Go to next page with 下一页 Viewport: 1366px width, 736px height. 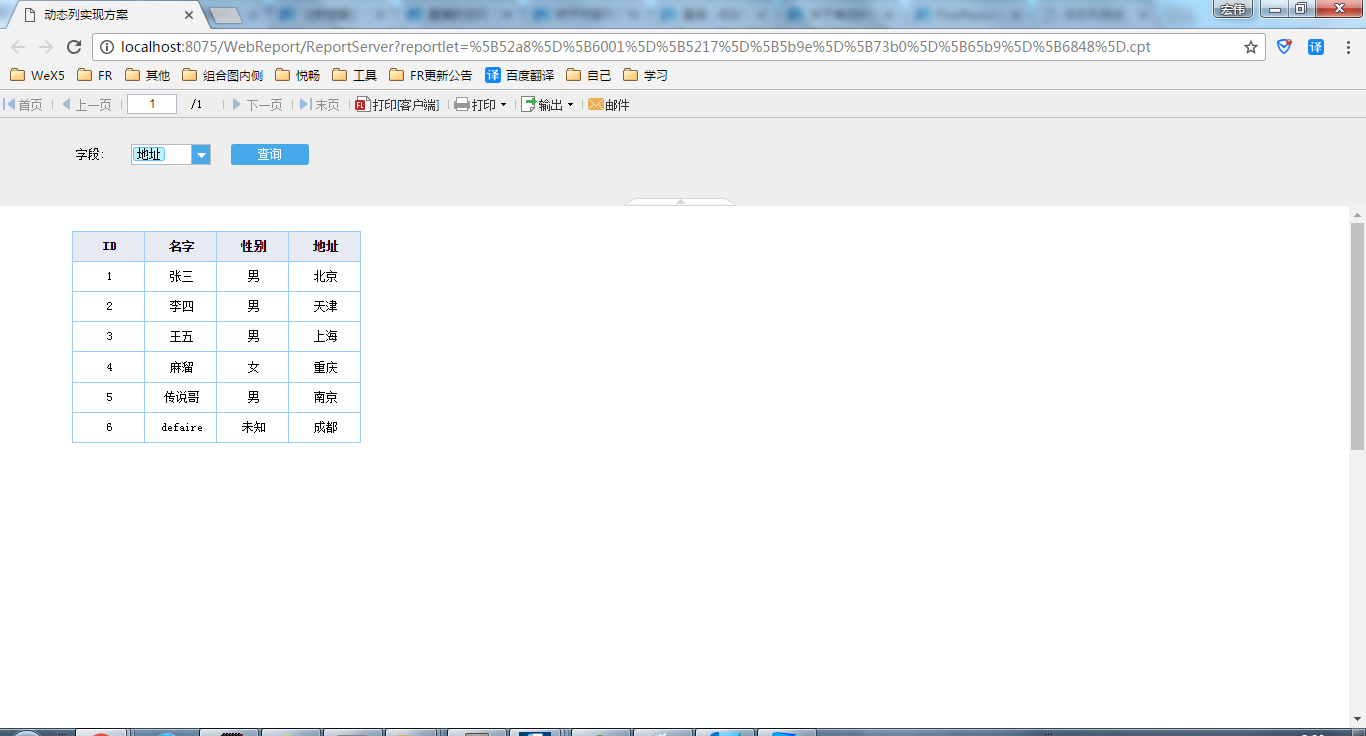click(x=257, y=104)
